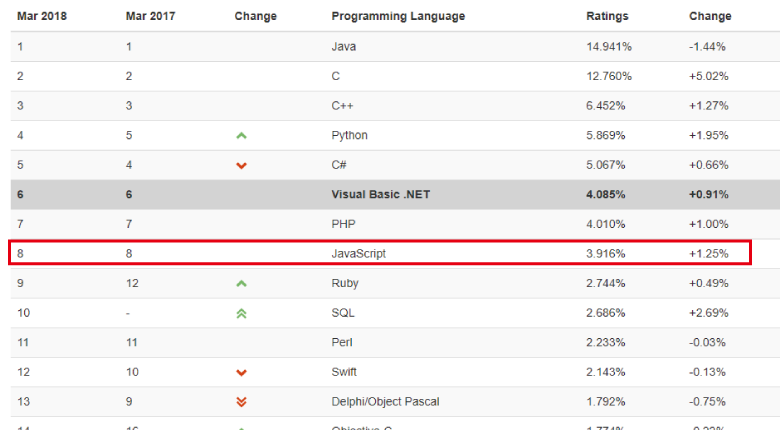
Task: Click the +5.02% change value
Action: pyautogui.click(x=709, y=76)
